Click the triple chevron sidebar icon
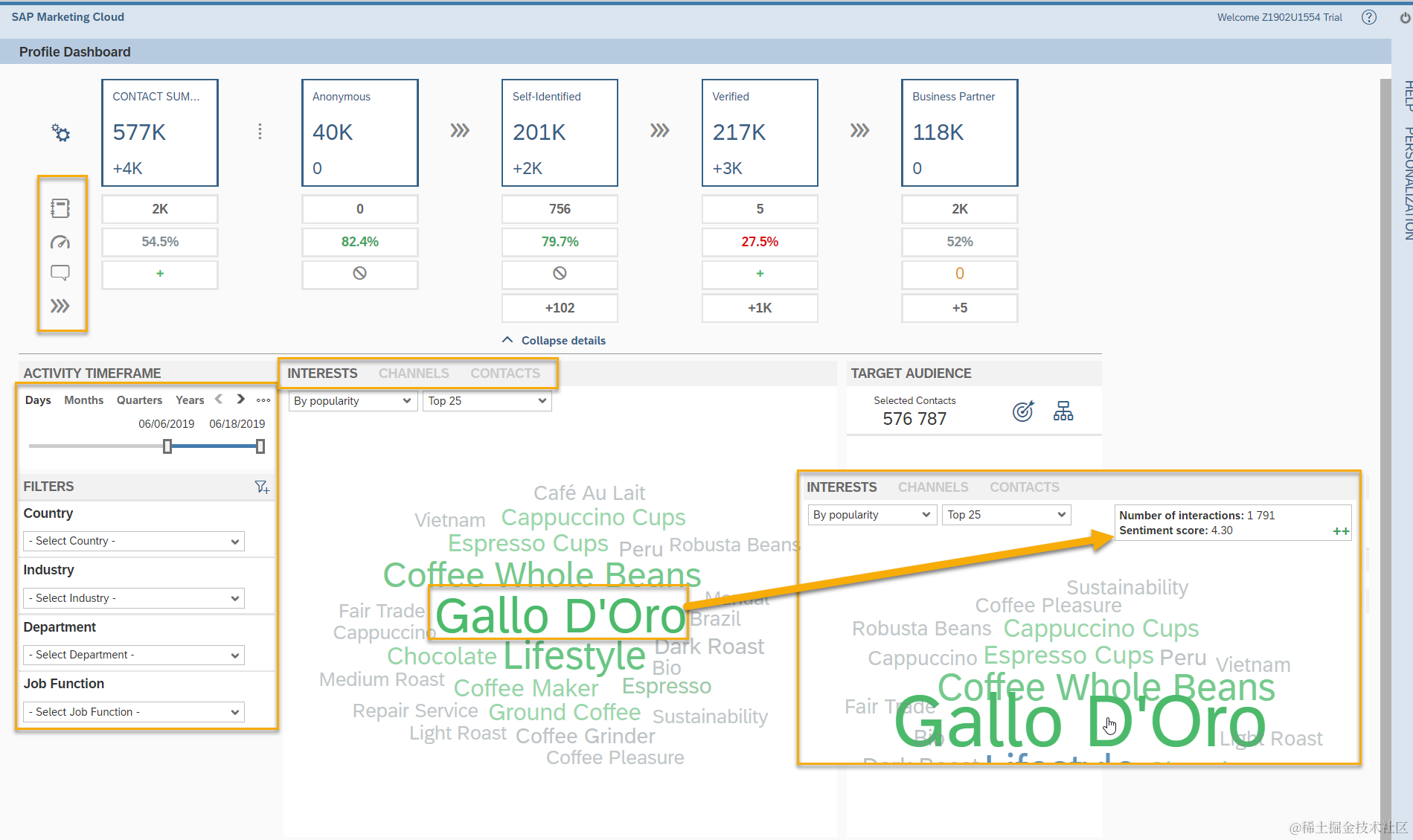 click(x=60, y=306)
